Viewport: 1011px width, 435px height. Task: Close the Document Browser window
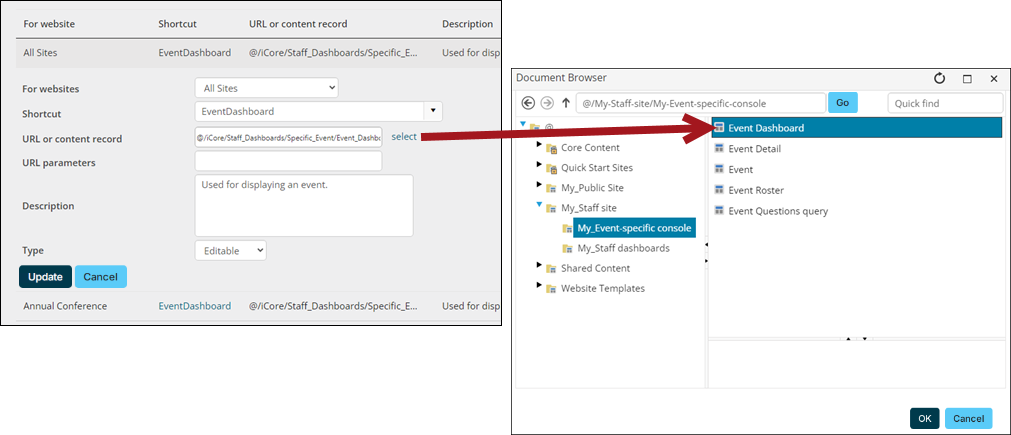994,79
